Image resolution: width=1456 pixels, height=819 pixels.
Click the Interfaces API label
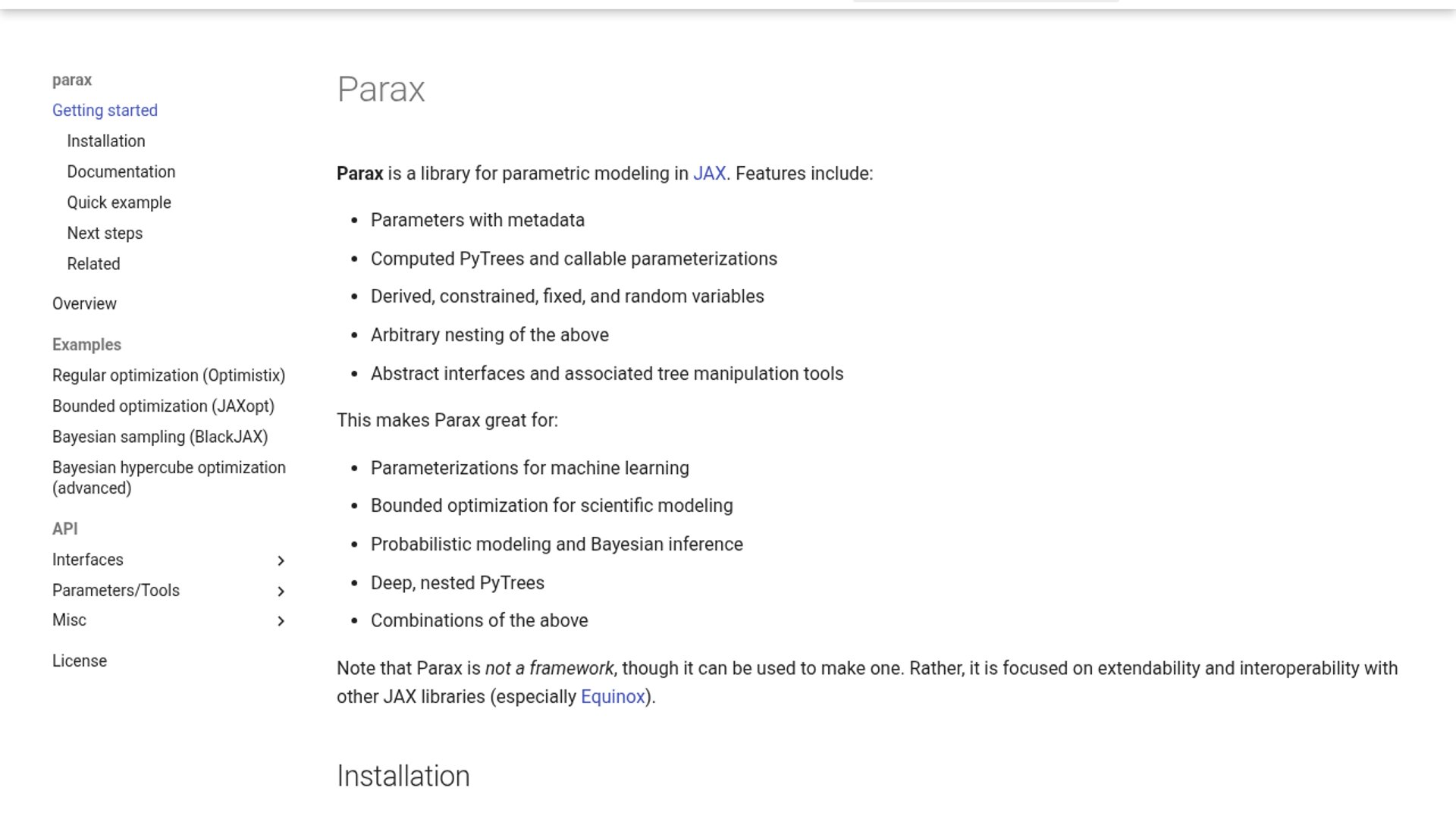click(88, 560)
